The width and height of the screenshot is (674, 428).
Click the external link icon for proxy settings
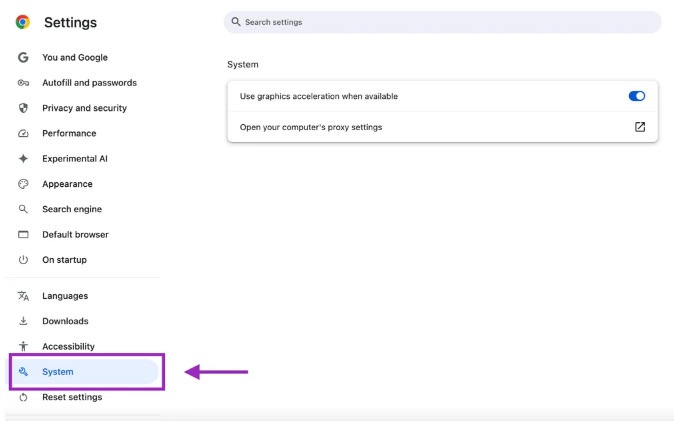pos(640,127)
